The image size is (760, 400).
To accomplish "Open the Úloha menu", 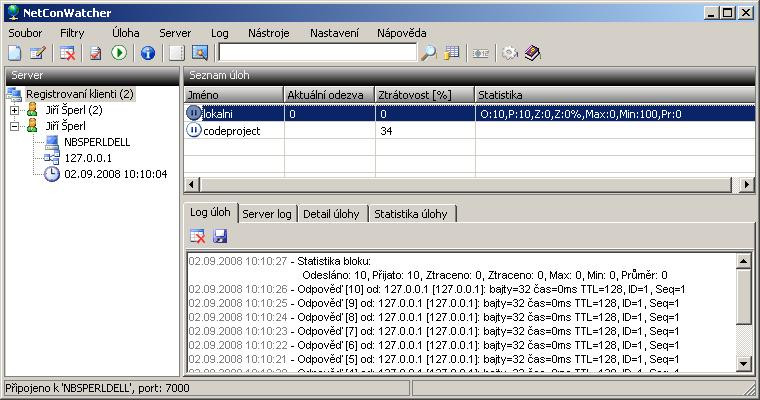I will (126, 33).
